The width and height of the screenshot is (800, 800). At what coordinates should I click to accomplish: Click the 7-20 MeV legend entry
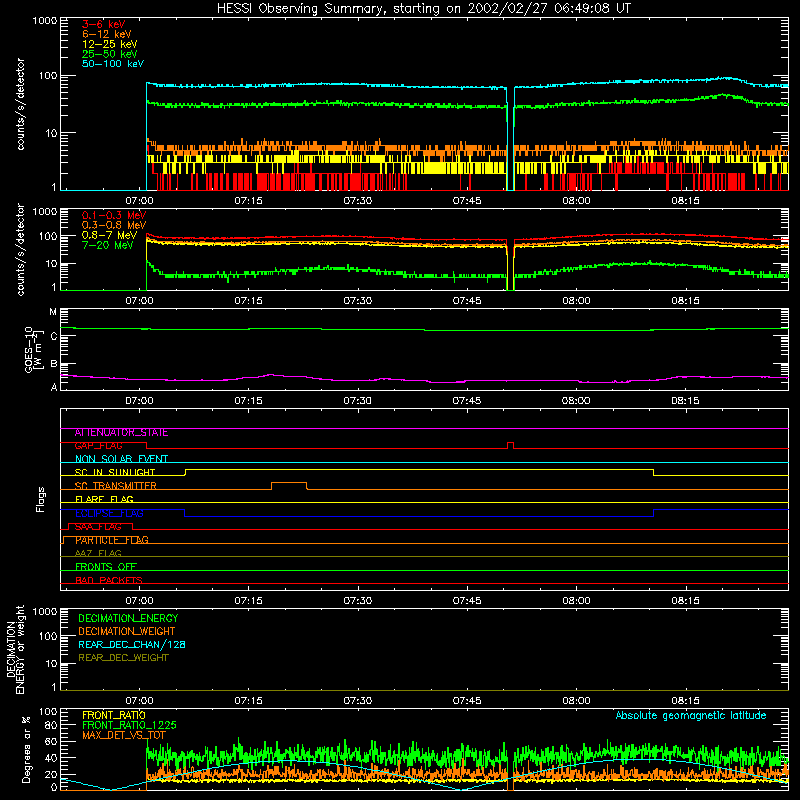click(x=108, y=245)
